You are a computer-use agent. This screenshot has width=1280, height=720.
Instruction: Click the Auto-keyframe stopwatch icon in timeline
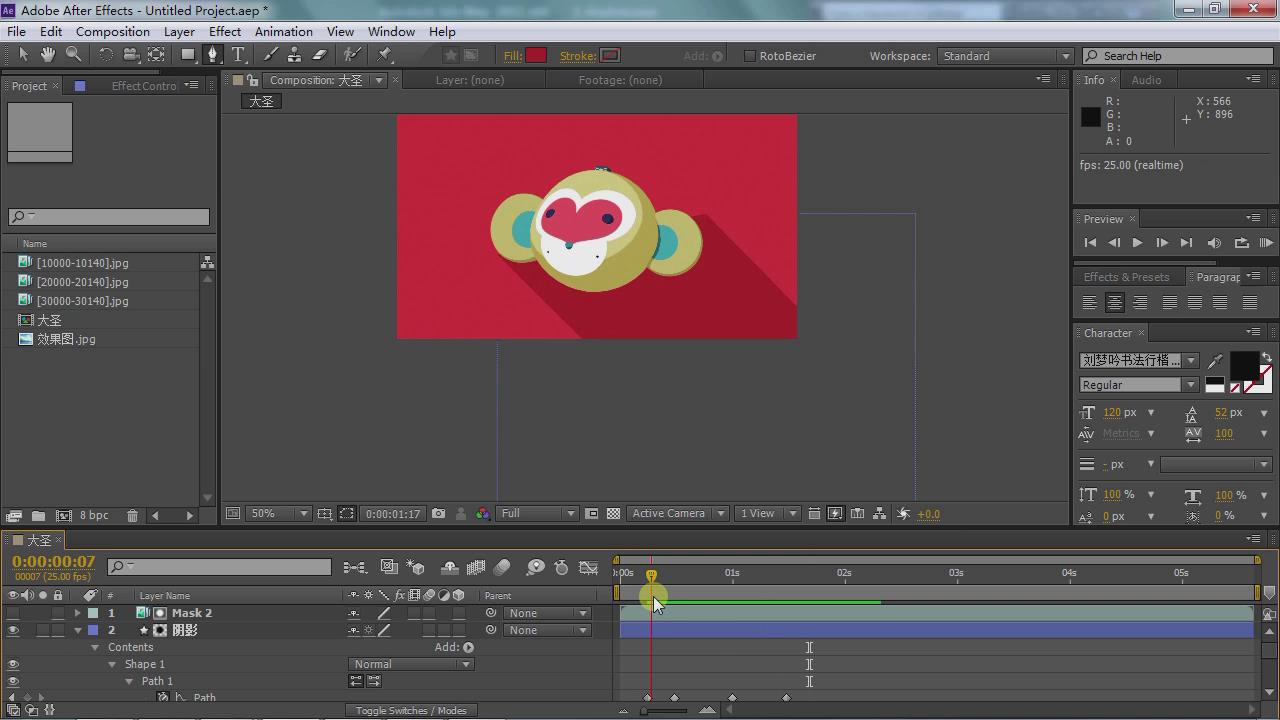[x=561, y=568]
